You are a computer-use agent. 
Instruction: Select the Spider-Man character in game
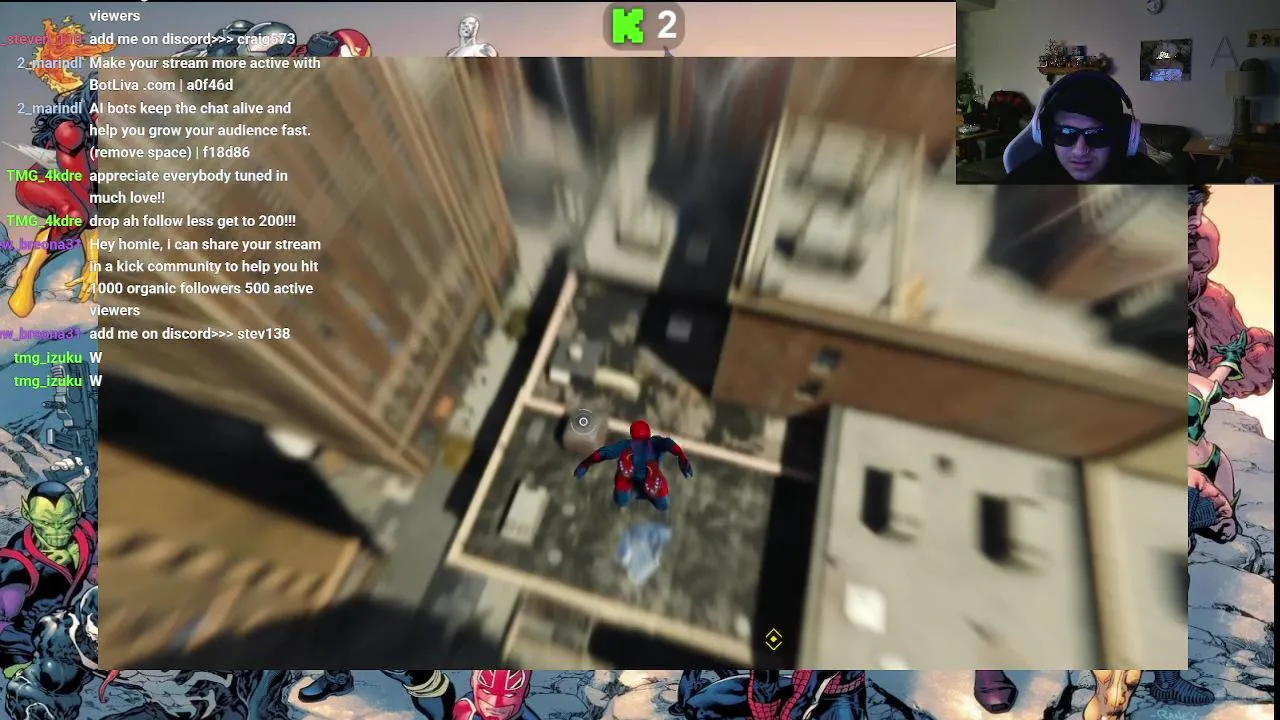[x=636, y=466]
